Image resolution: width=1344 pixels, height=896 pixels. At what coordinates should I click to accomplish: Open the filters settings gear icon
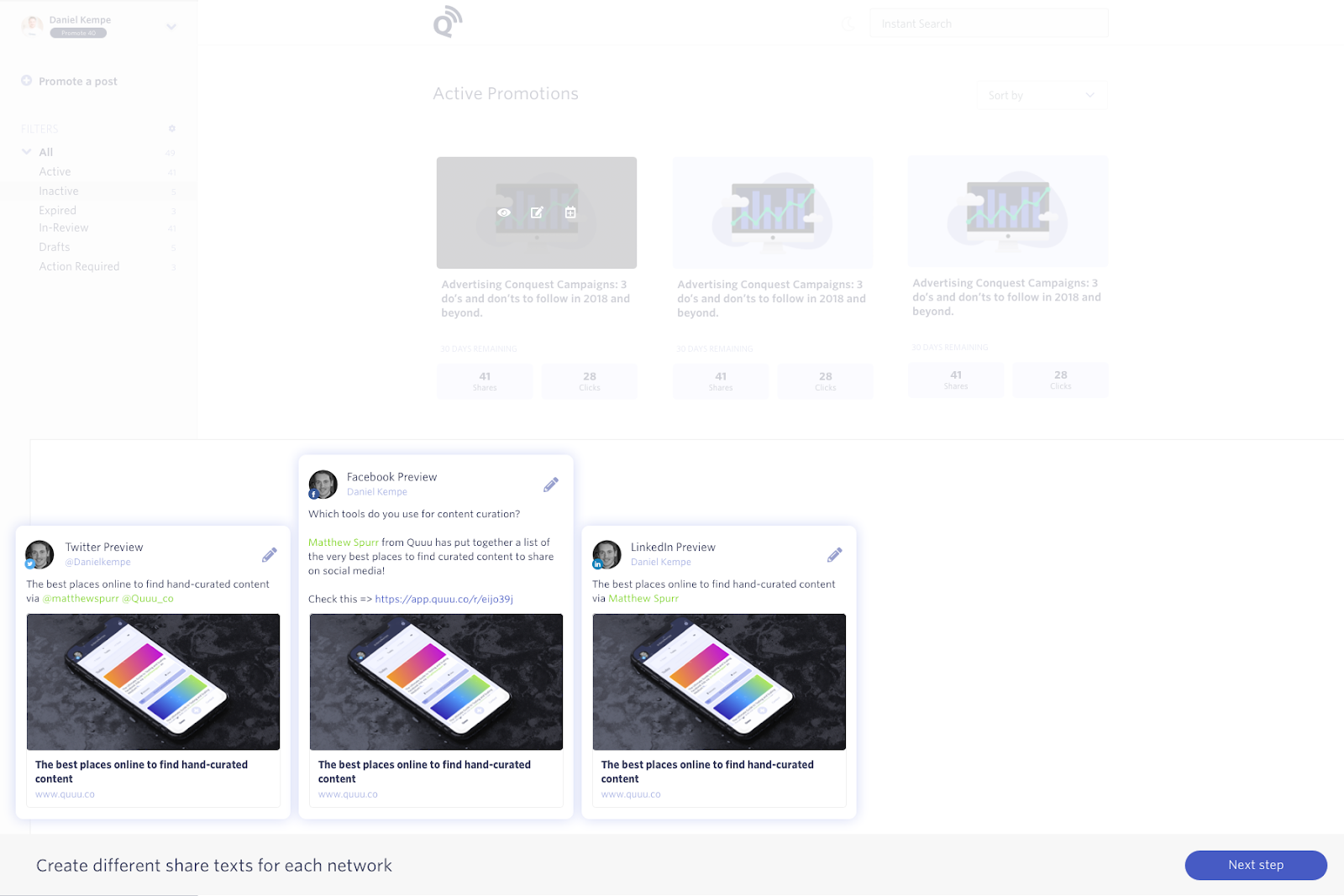172,128
